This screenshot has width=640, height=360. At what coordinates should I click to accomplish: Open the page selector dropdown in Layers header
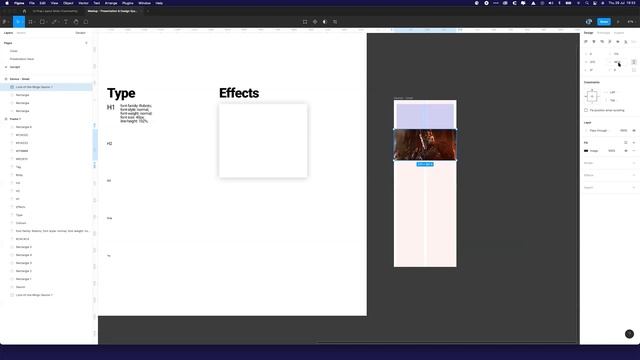(x=80, y=33)
